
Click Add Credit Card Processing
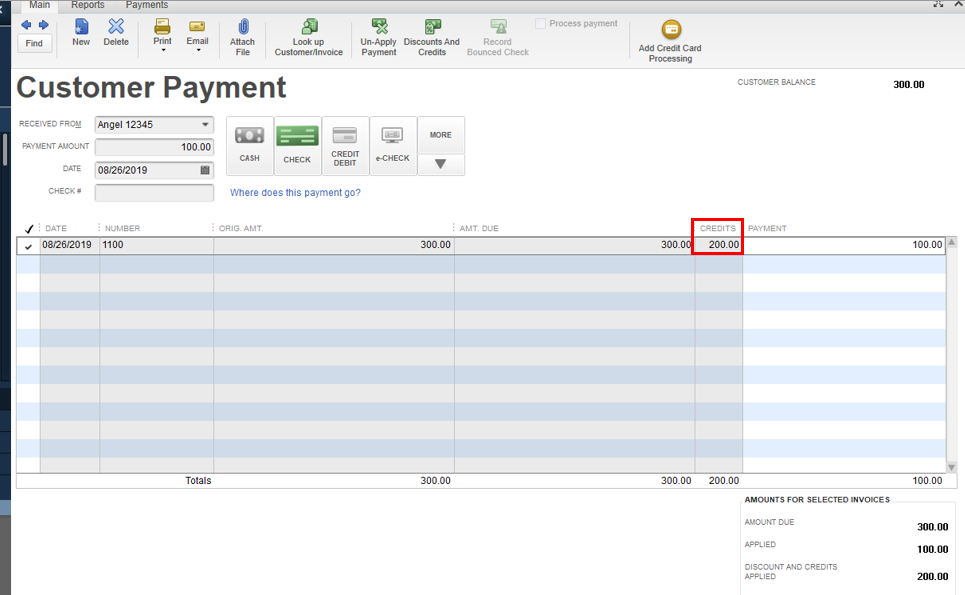tap(670, 41)
